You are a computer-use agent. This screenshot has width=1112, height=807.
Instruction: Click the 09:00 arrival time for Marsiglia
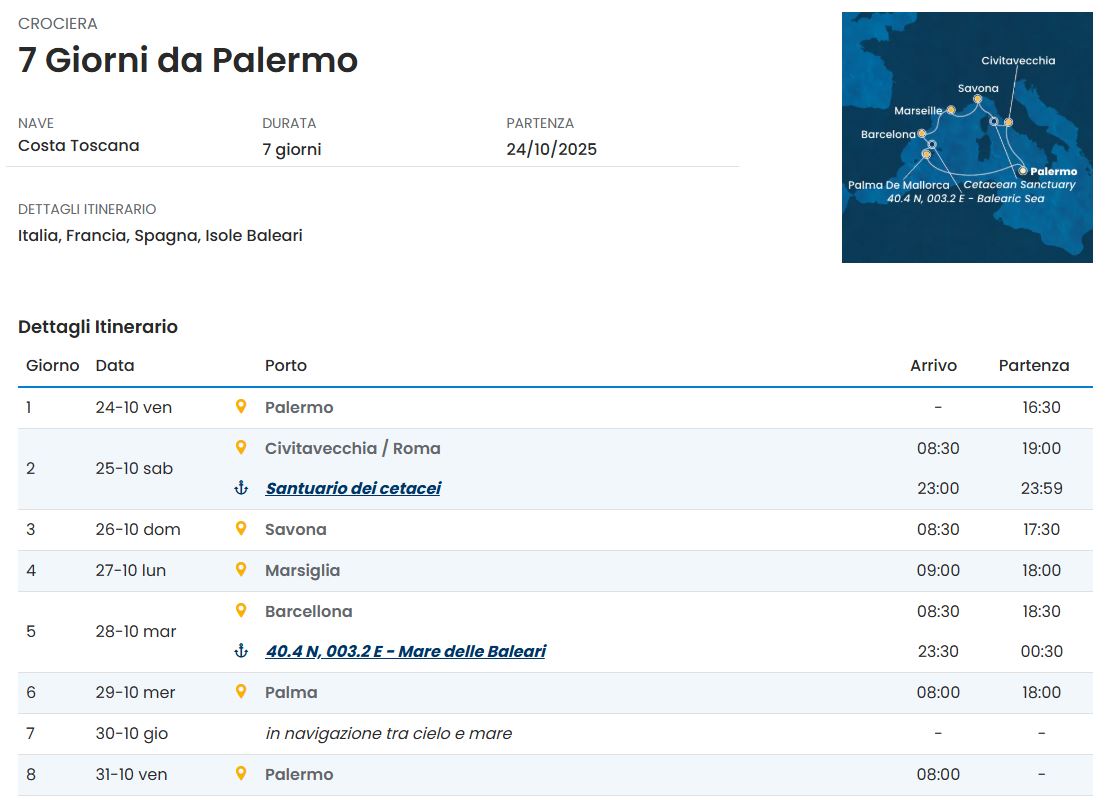938,570
